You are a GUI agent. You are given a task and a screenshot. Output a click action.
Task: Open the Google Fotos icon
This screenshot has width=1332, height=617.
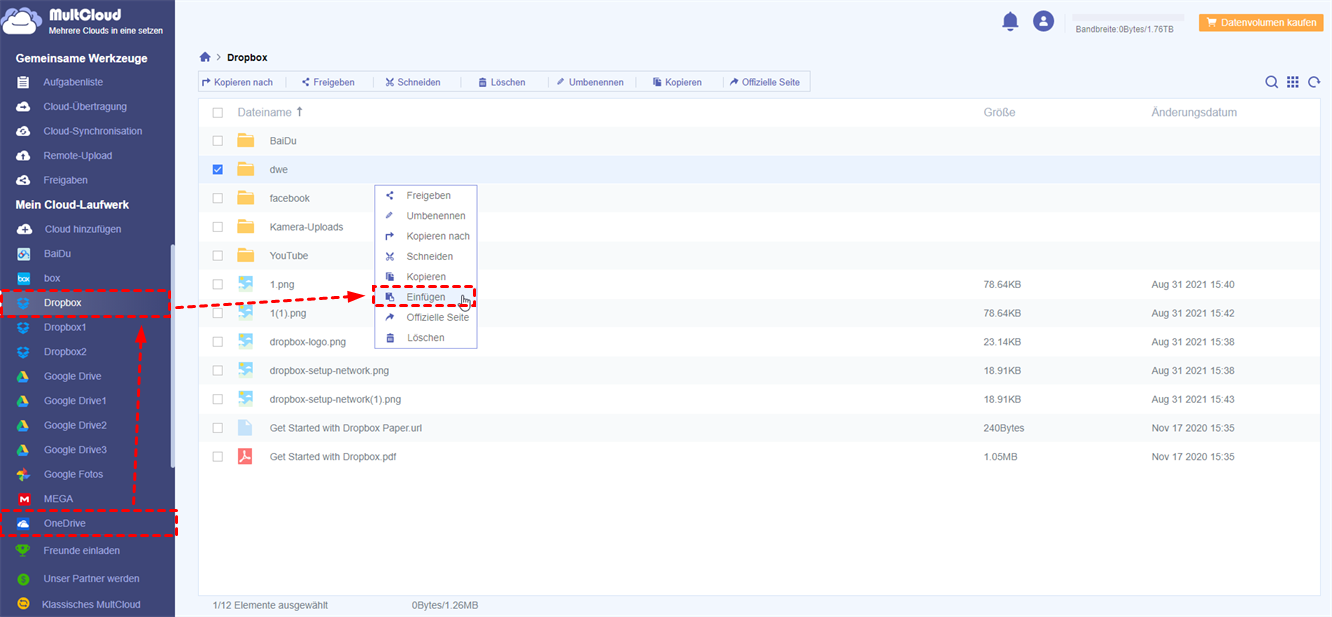click(24, 474)
